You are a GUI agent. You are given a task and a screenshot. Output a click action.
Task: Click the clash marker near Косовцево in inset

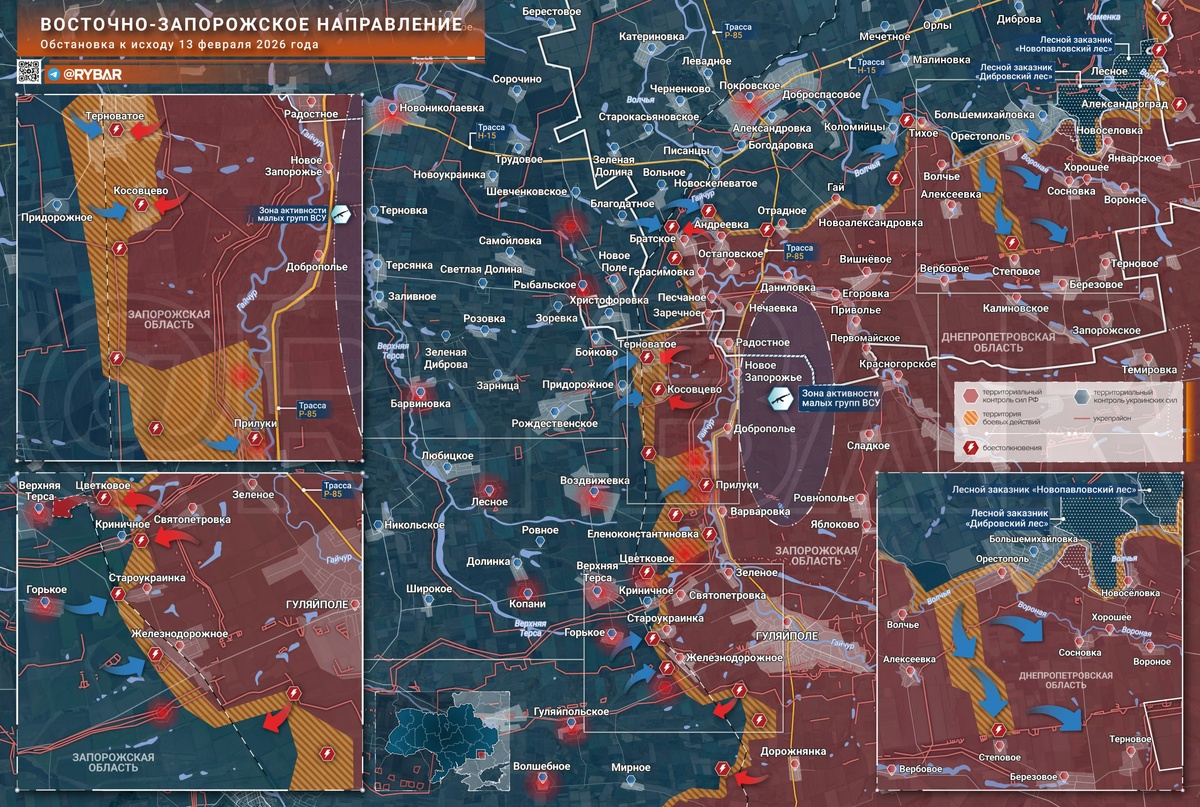[142, 205]
